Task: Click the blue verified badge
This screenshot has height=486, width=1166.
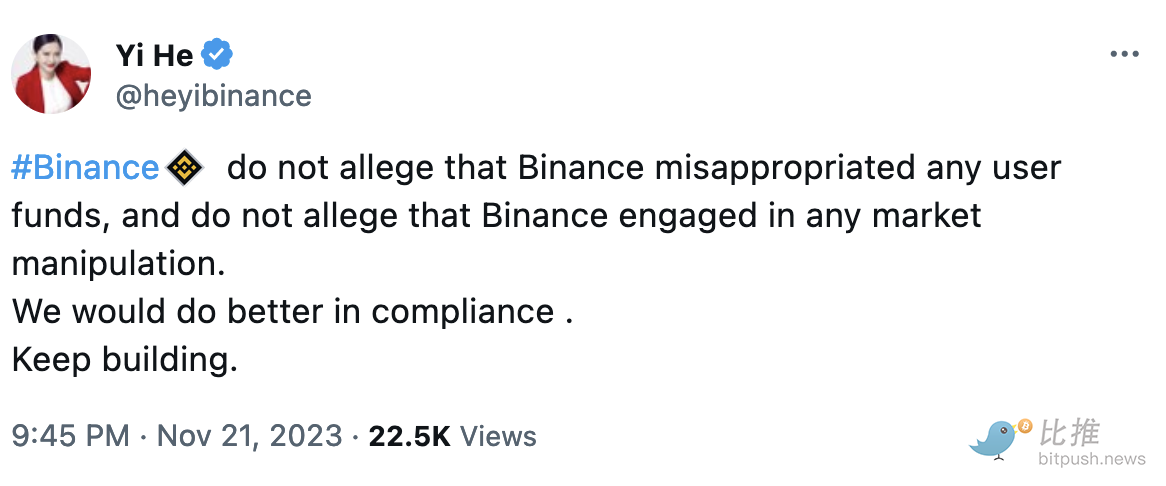Action: (218, 54)
